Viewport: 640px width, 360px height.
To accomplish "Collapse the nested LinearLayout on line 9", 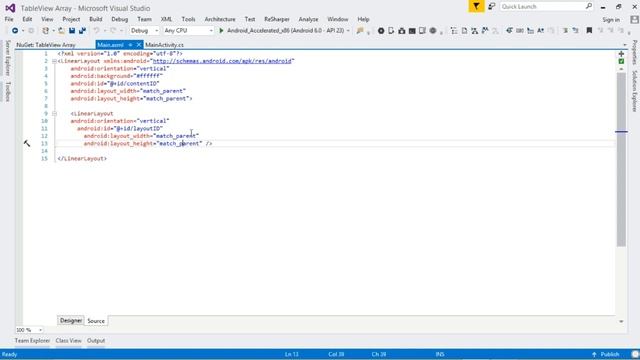I will [x=54, y=113].
